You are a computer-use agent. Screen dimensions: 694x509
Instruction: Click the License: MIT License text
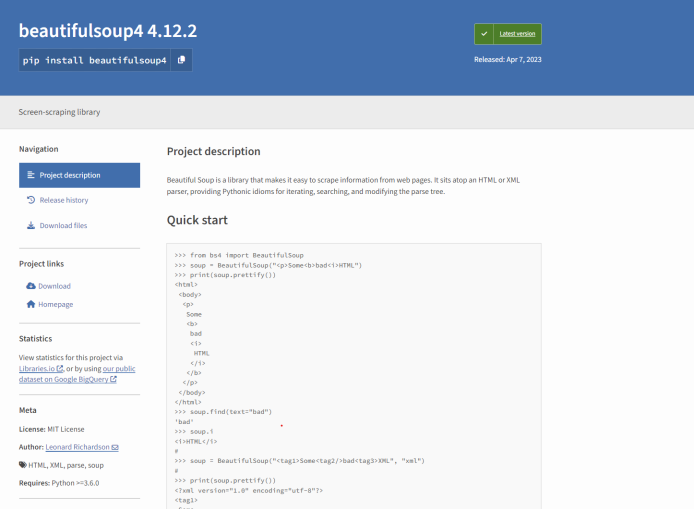pyautogui.click(x=51, y=429)
